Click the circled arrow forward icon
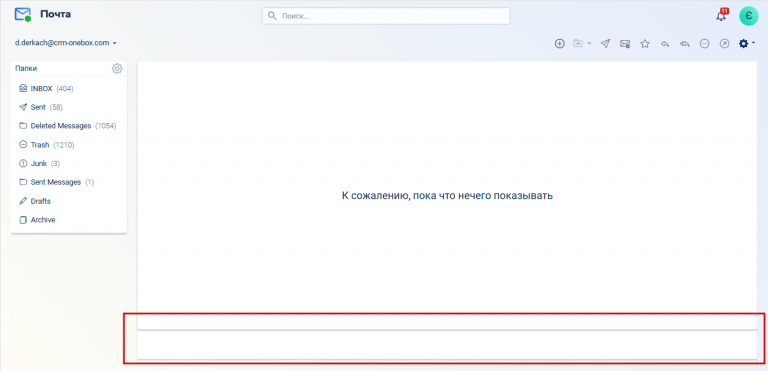The width and height of the screenshot is (768, 371). (724, 44)
